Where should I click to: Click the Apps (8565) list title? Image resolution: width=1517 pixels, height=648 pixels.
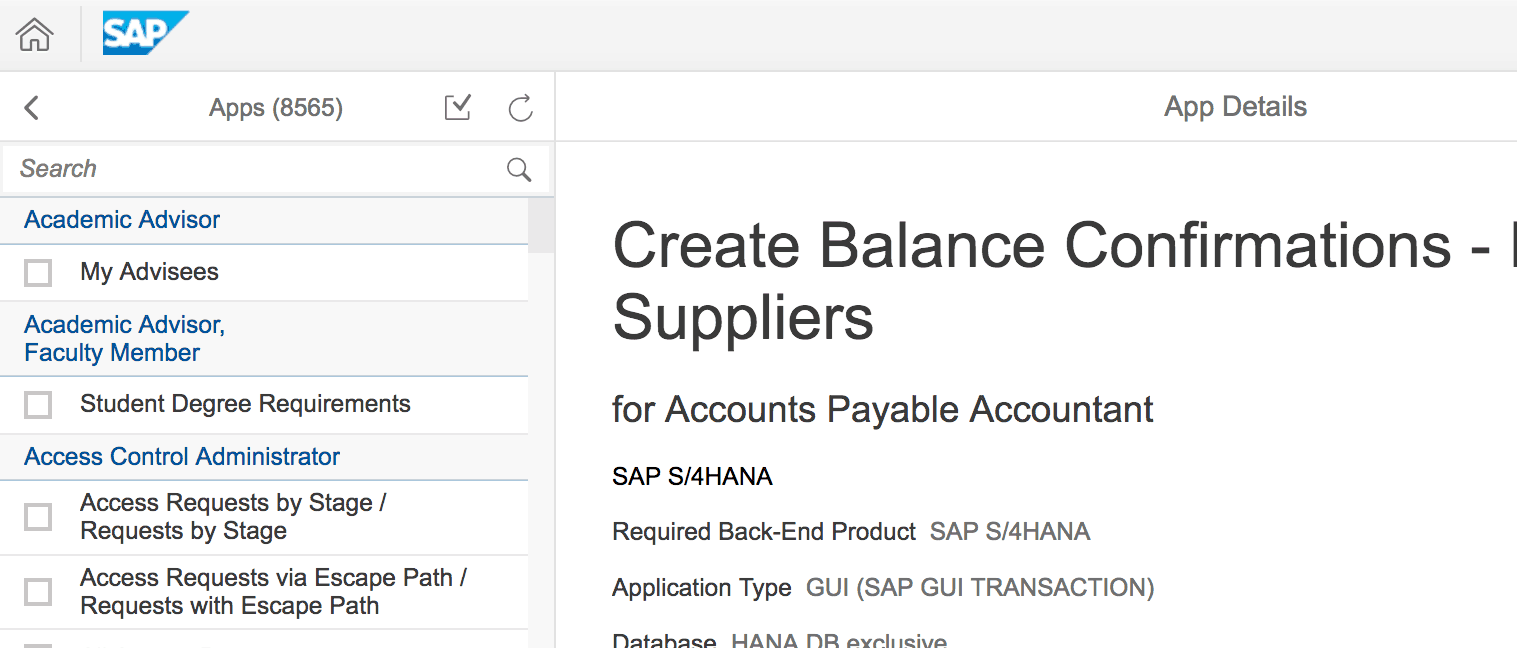(x=276, y=108)
